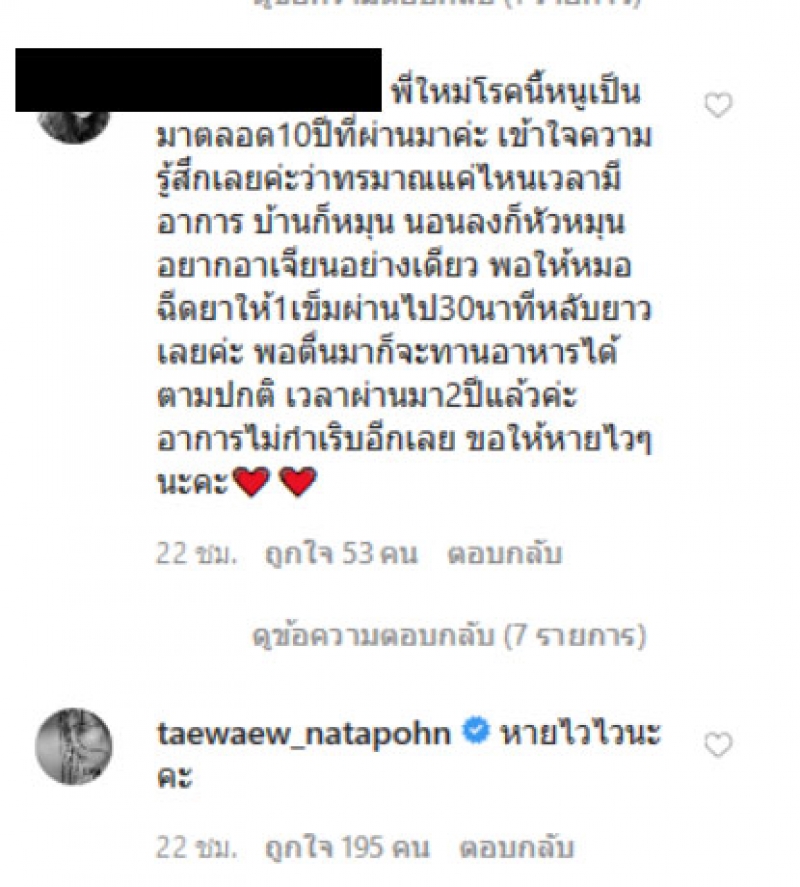Screen dimensions: 800x887
Task: Reply to the comment with 195 likes
Action: point(517,848)
